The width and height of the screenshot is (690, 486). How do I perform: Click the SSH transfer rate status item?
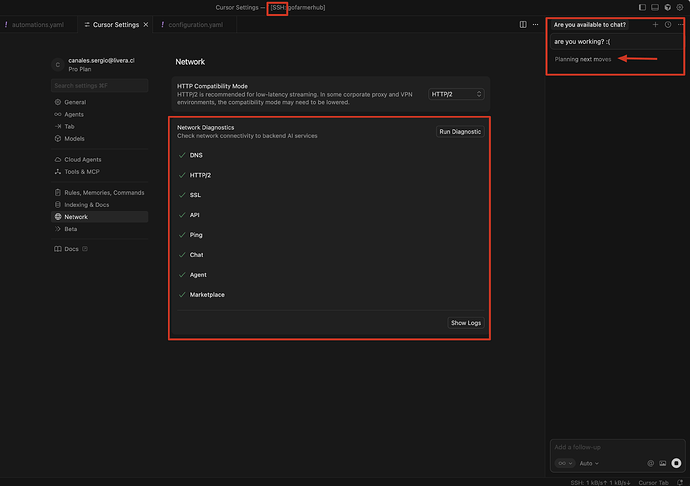[600, 482]
